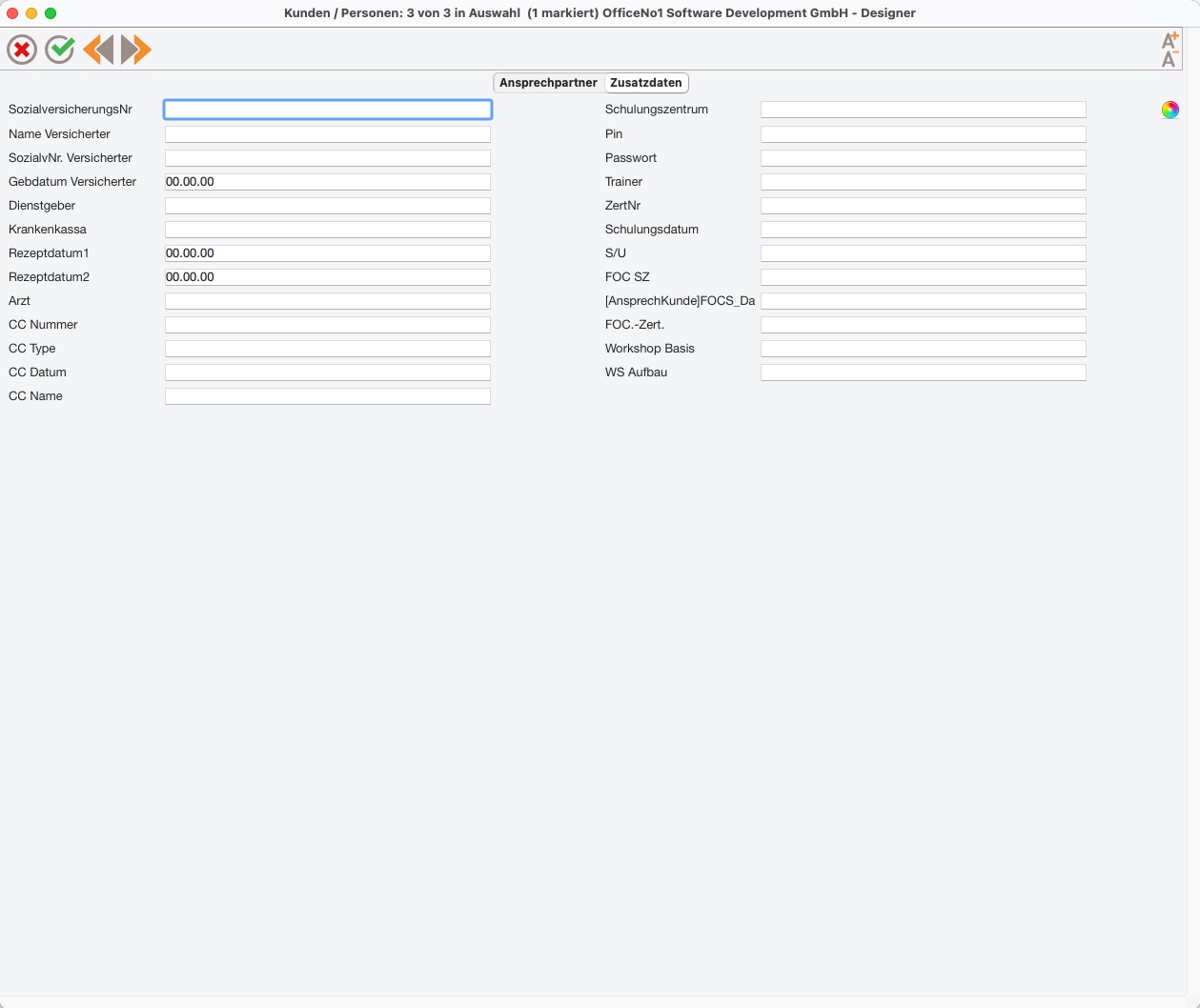Click into the Krankenkassa field
Image resolution: width=1200 pixels, height=1008 pixels.
[328, 230]
